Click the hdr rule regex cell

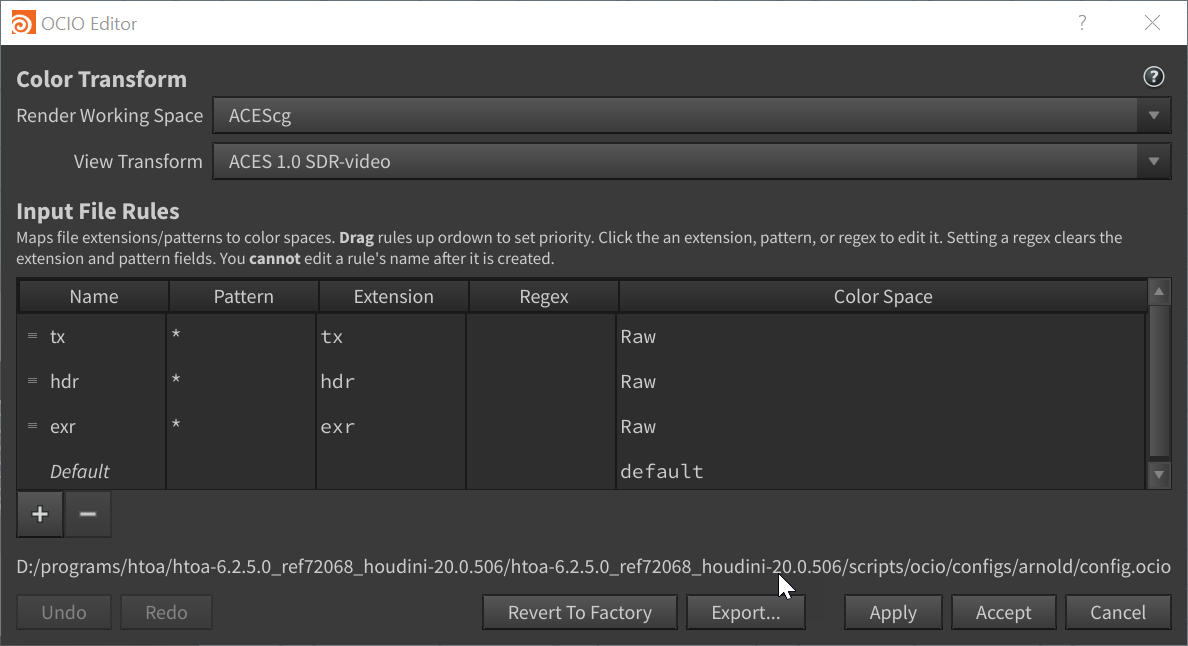tap(542, 381)
